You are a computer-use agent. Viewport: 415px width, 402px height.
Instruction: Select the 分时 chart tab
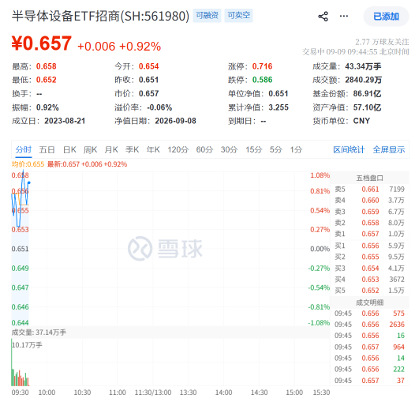(x=23, y=150)
